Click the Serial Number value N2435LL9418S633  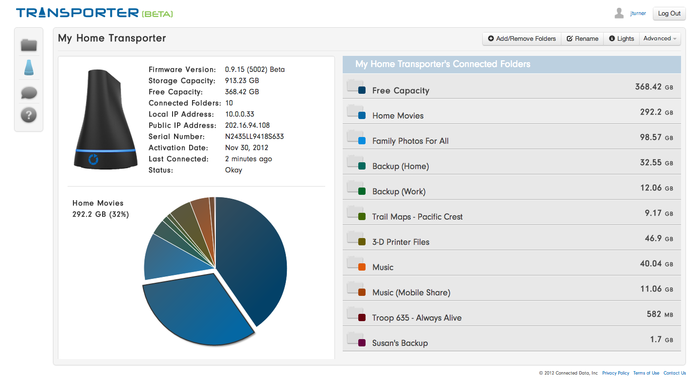tap(254, 136)
